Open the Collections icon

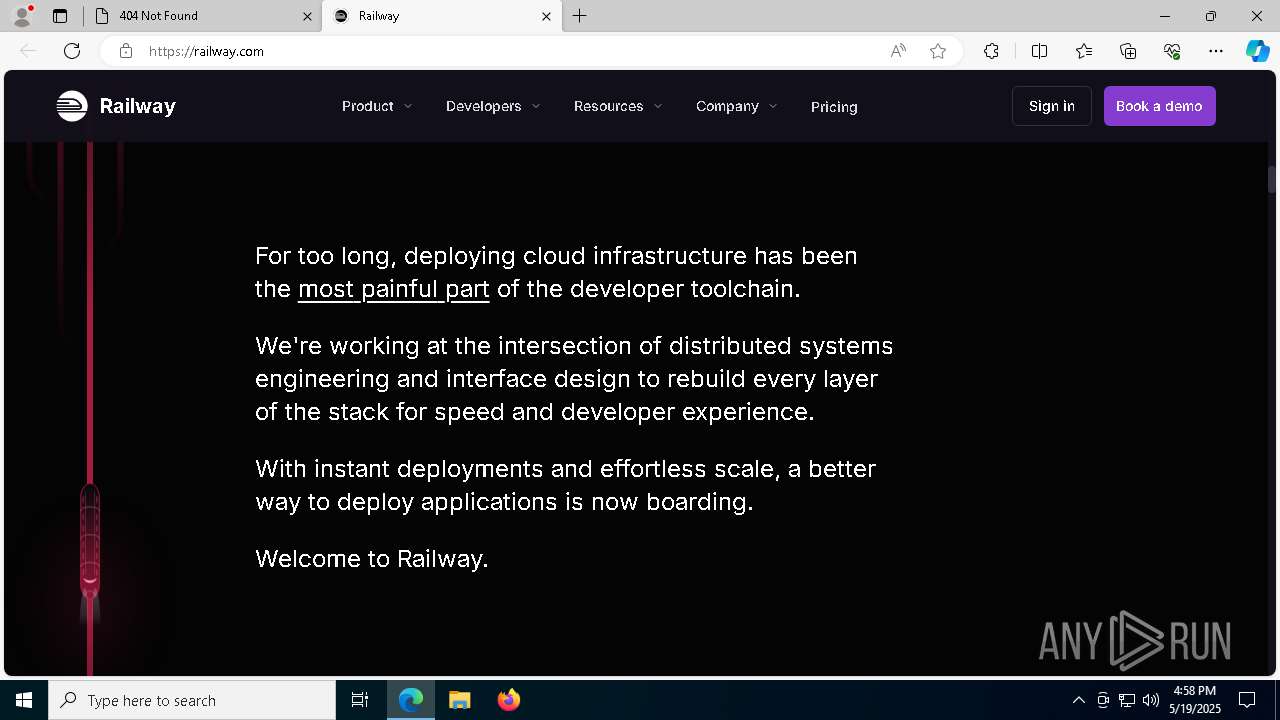1128,51
